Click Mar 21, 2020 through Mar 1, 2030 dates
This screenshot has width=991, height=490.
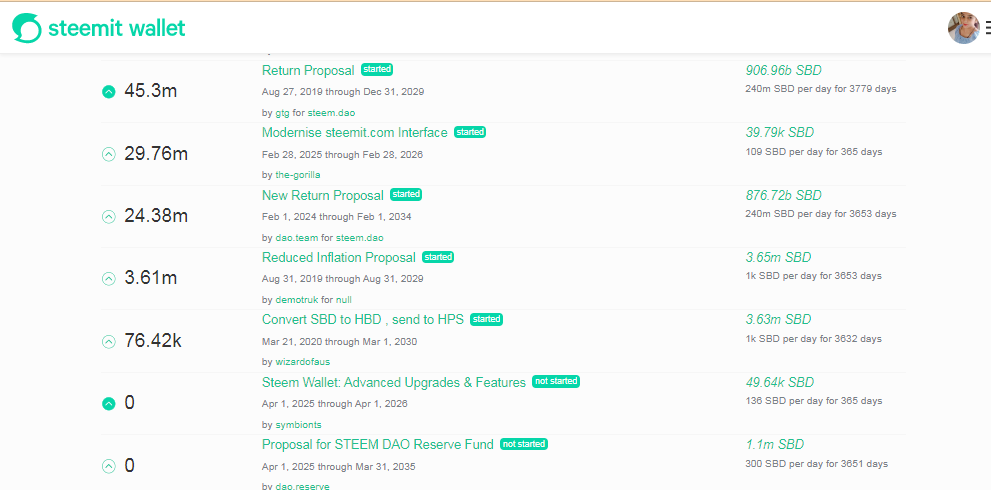[x=339, y=341]
